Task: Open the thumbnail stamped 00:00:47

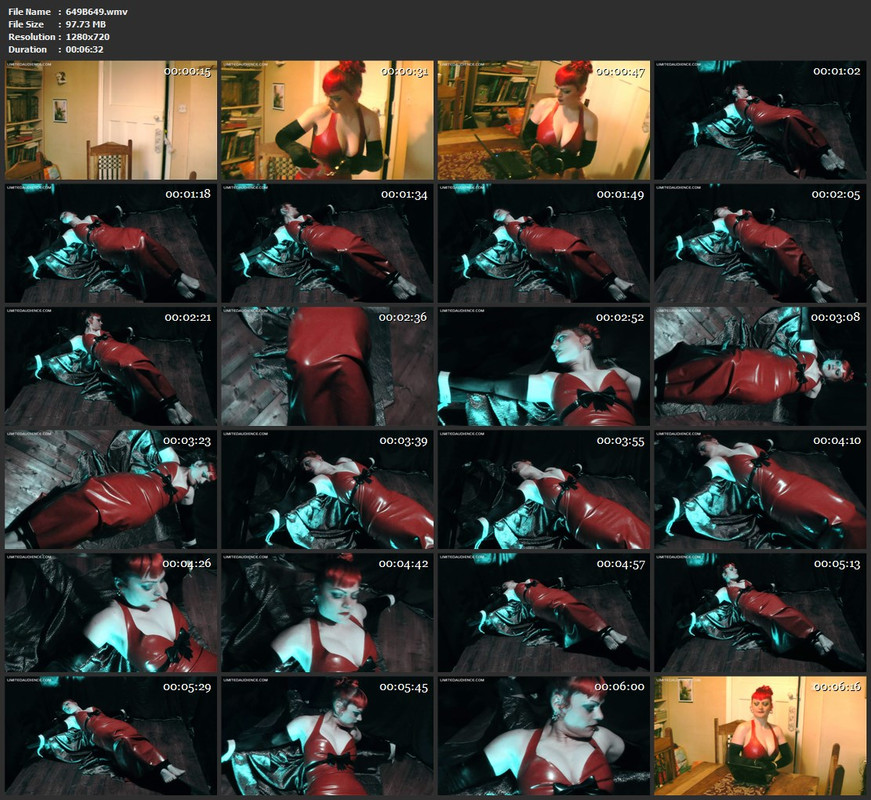Action: (544, 120)
